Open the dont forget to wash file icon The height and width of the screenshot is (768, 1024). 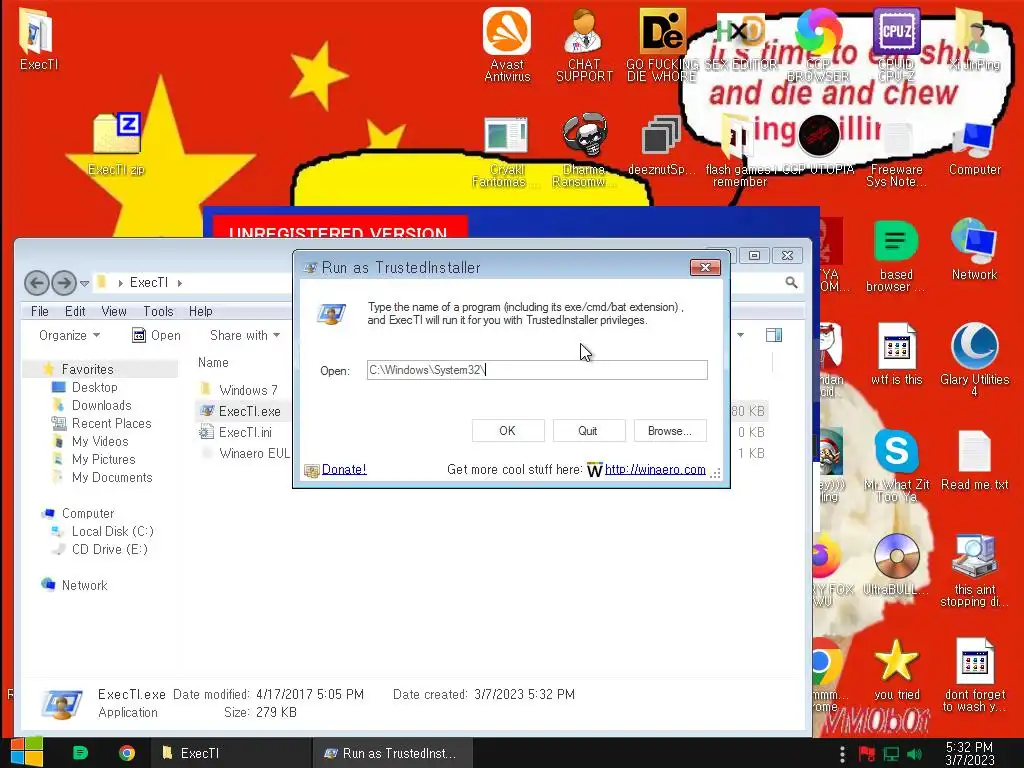(974, 675)
